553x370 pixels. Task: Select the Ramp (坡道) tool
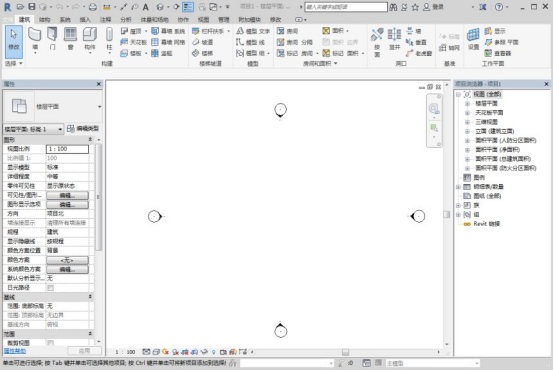click(x=202, y=42)
